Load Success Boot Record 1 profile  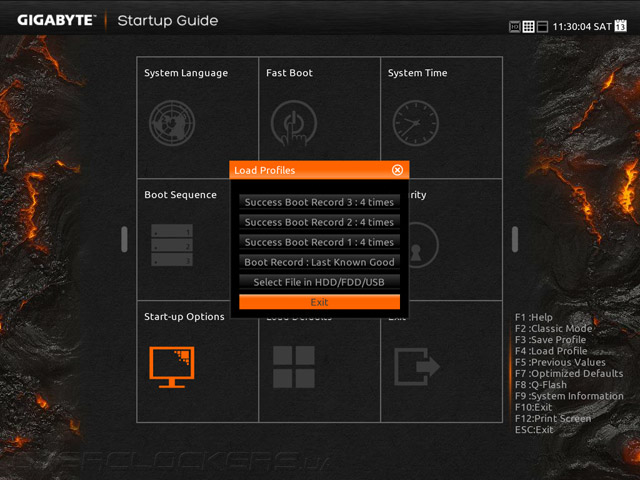(x=319, y=242)
